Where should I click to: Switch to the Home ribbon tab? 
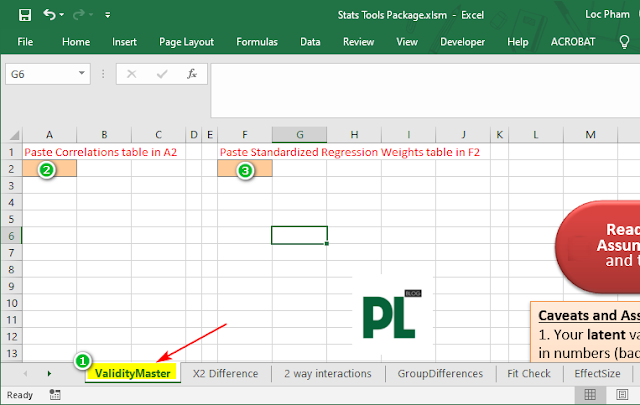click(x=76, y=42)
